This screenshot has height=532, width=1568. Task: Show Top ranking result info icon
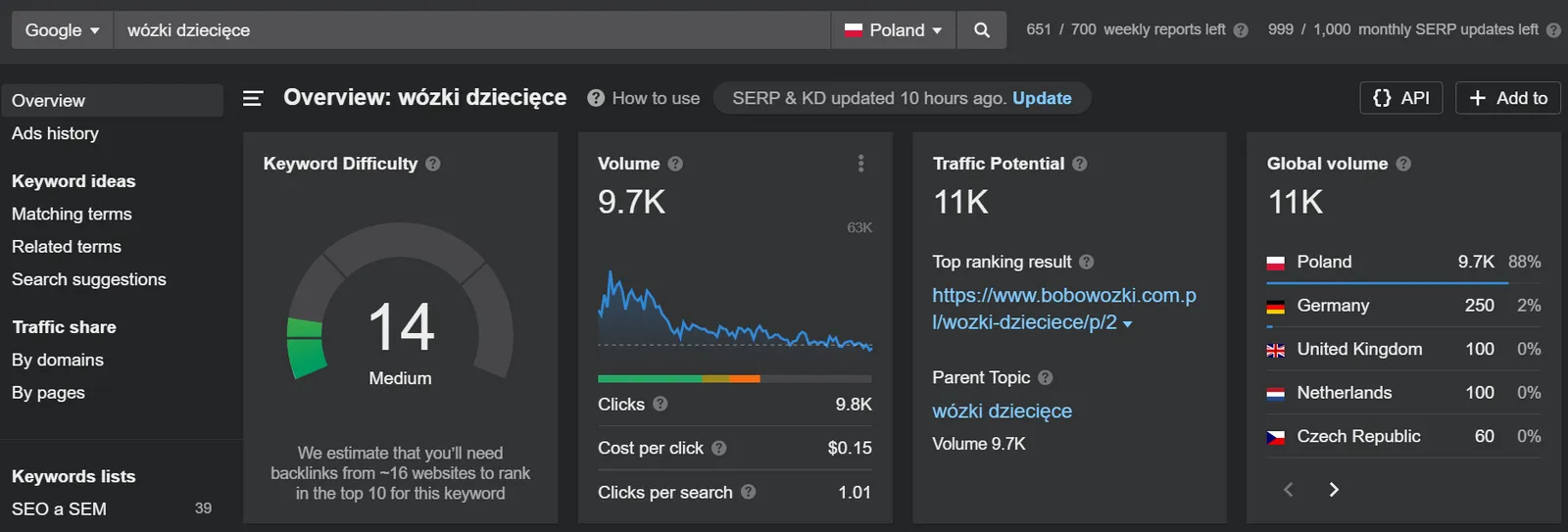pyautogui.click(x=1087, y=262)
